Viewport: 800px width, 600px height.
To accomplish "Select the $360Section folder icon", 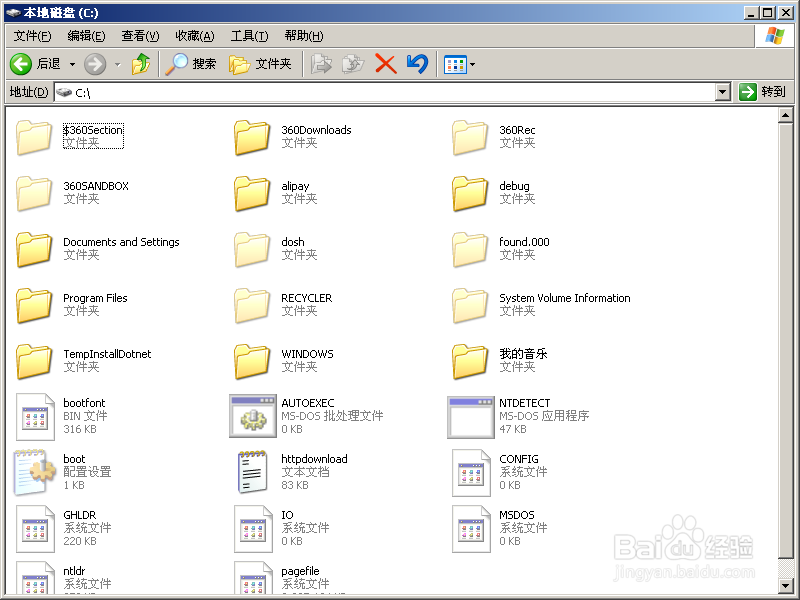I will (x=34, y=137).
